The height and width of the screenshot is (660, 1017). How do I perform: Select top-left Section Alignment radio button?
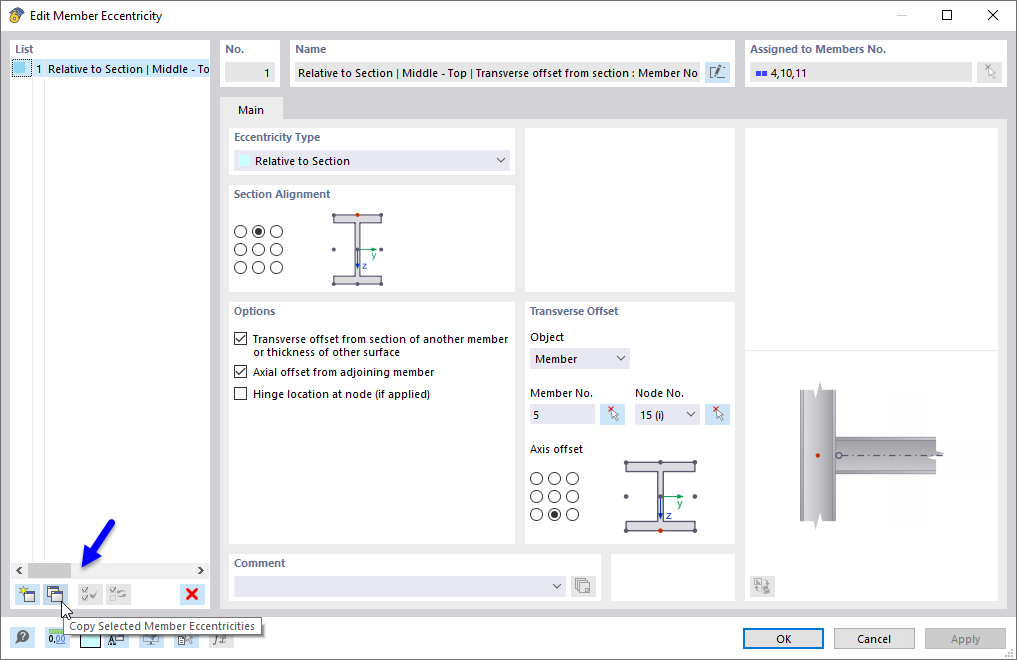click(240, 231)
